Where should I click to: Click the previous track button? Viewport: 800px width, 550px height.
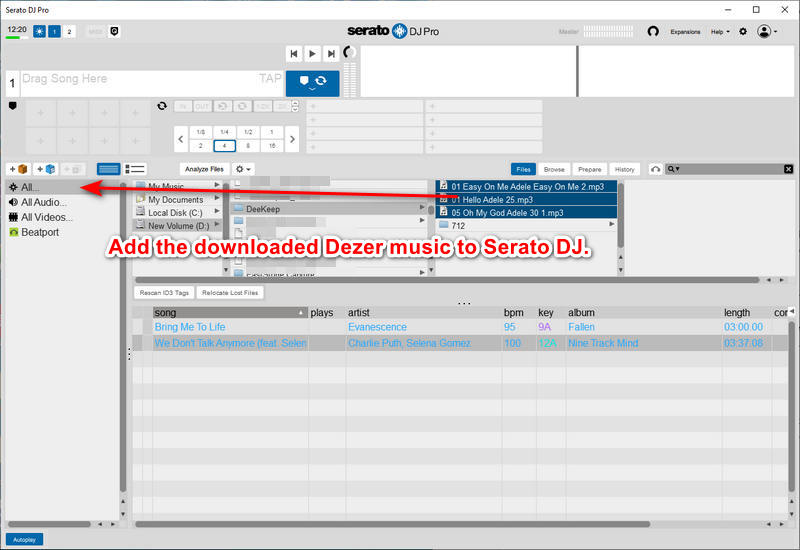[x=294, y=54]
